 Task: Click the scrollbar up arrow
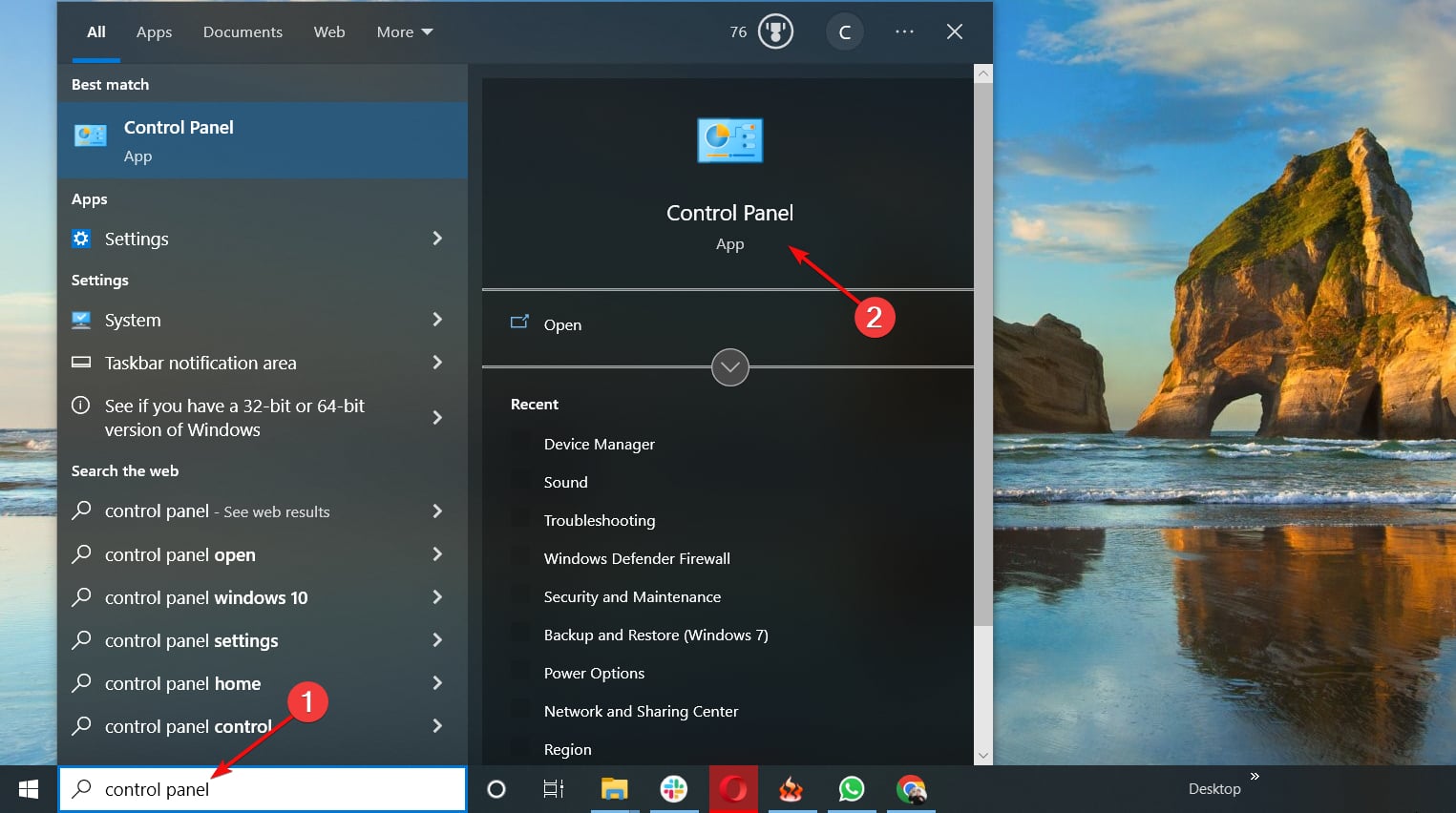coord(983,73)
